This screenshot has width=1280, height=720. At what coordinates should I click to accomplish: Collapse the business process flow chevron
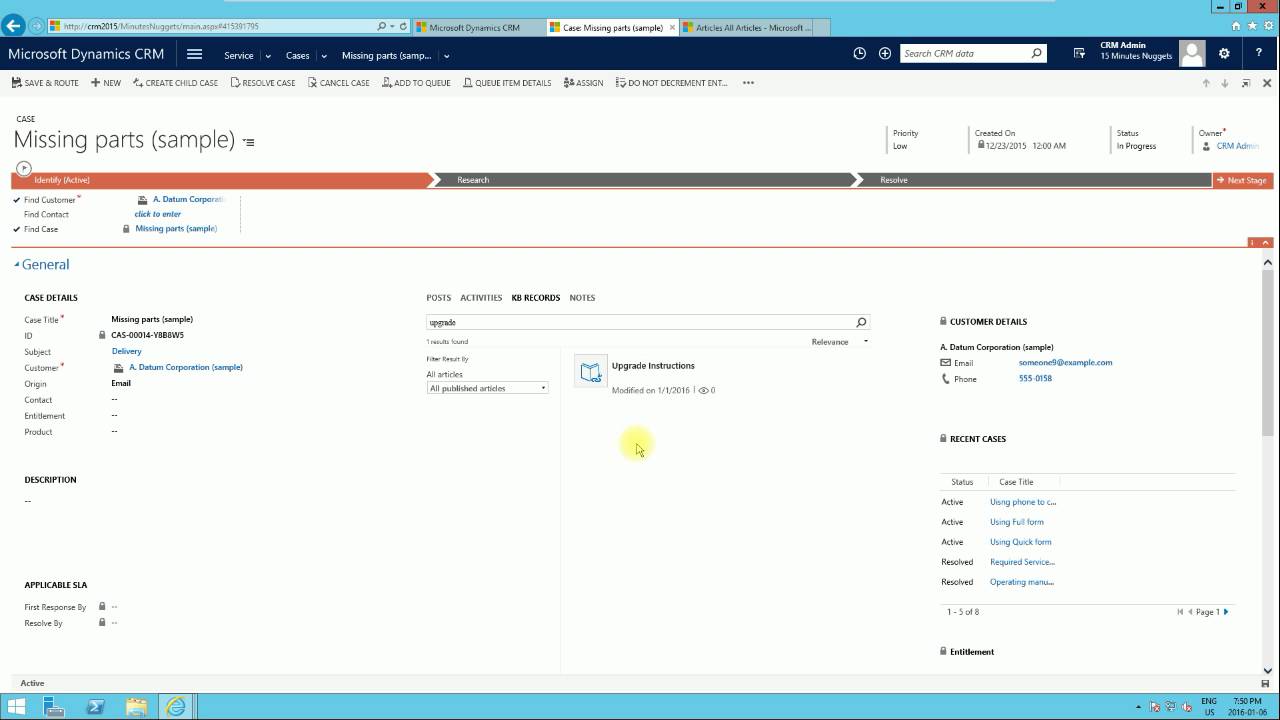[x=1267, y=242]
